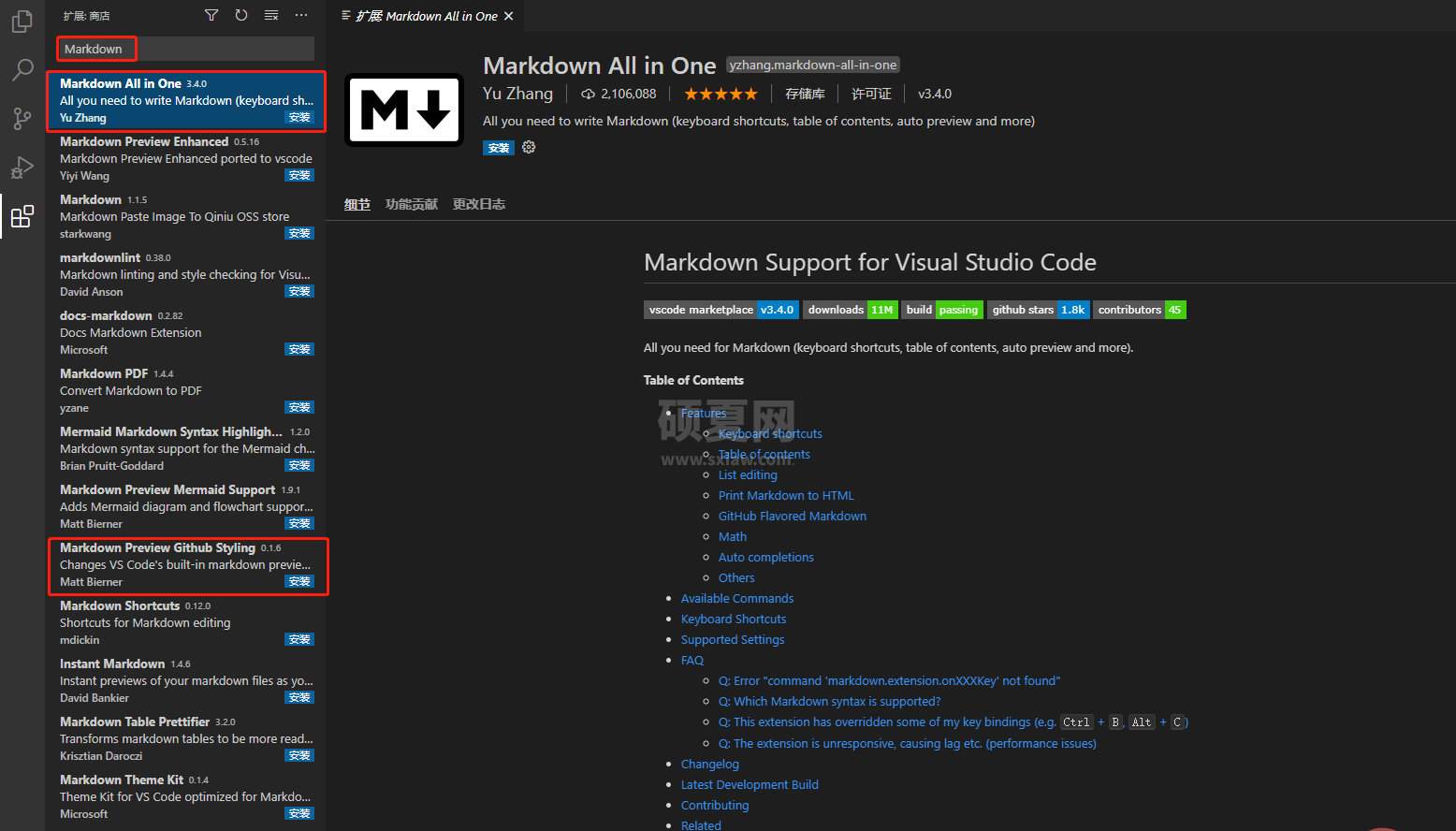Open Print Markdown to HTML link
Image resolution: width=1456 pixels, height=831 pixels.
pyautogui.click(x=786, y=496)
